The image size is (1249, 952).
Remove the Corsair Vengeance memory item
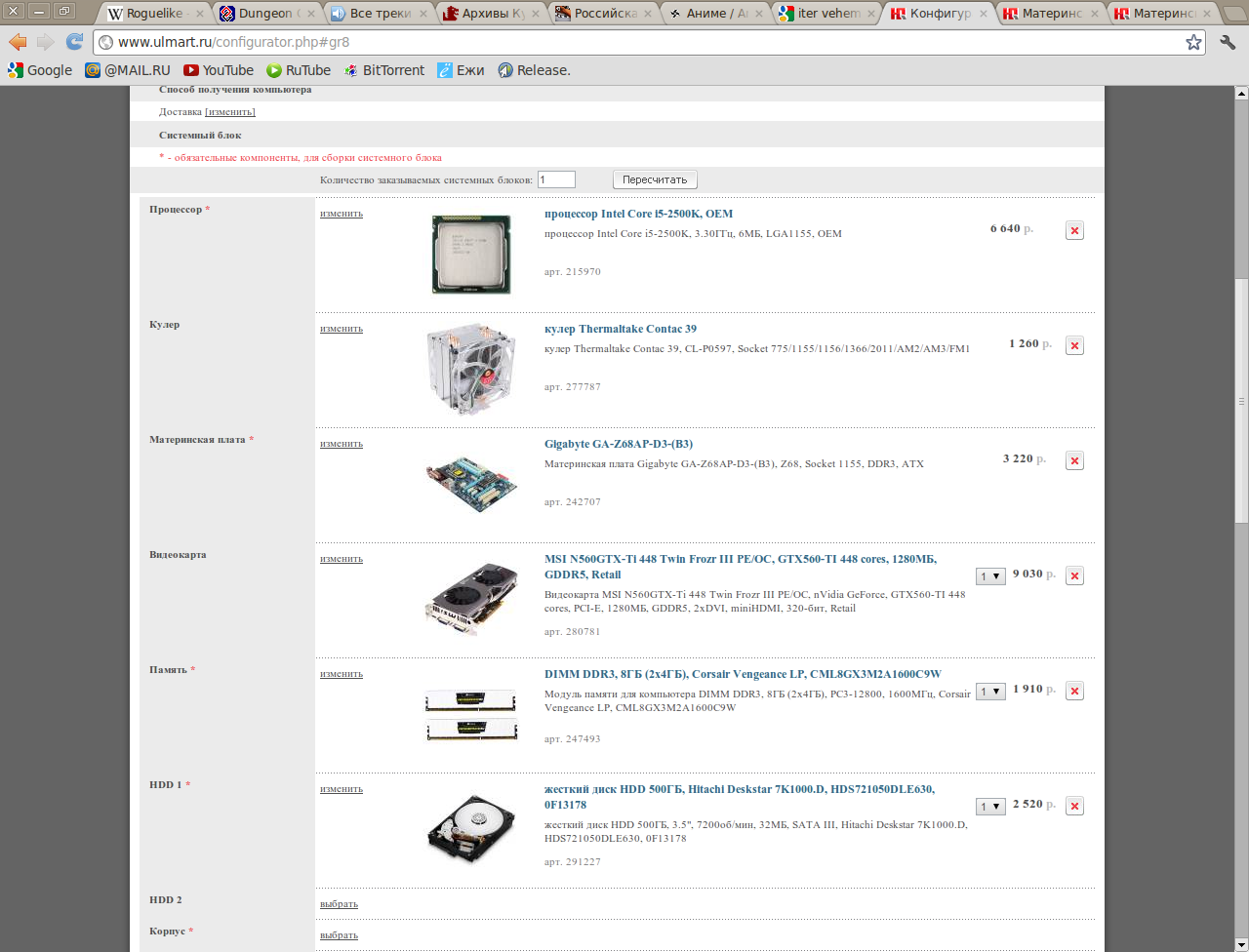pos(1074,692)
